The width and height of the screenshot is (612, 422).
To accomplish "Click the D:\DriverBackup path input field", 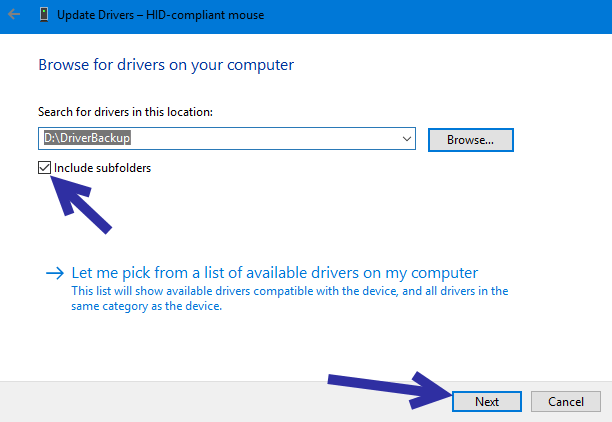I will 227,139.
